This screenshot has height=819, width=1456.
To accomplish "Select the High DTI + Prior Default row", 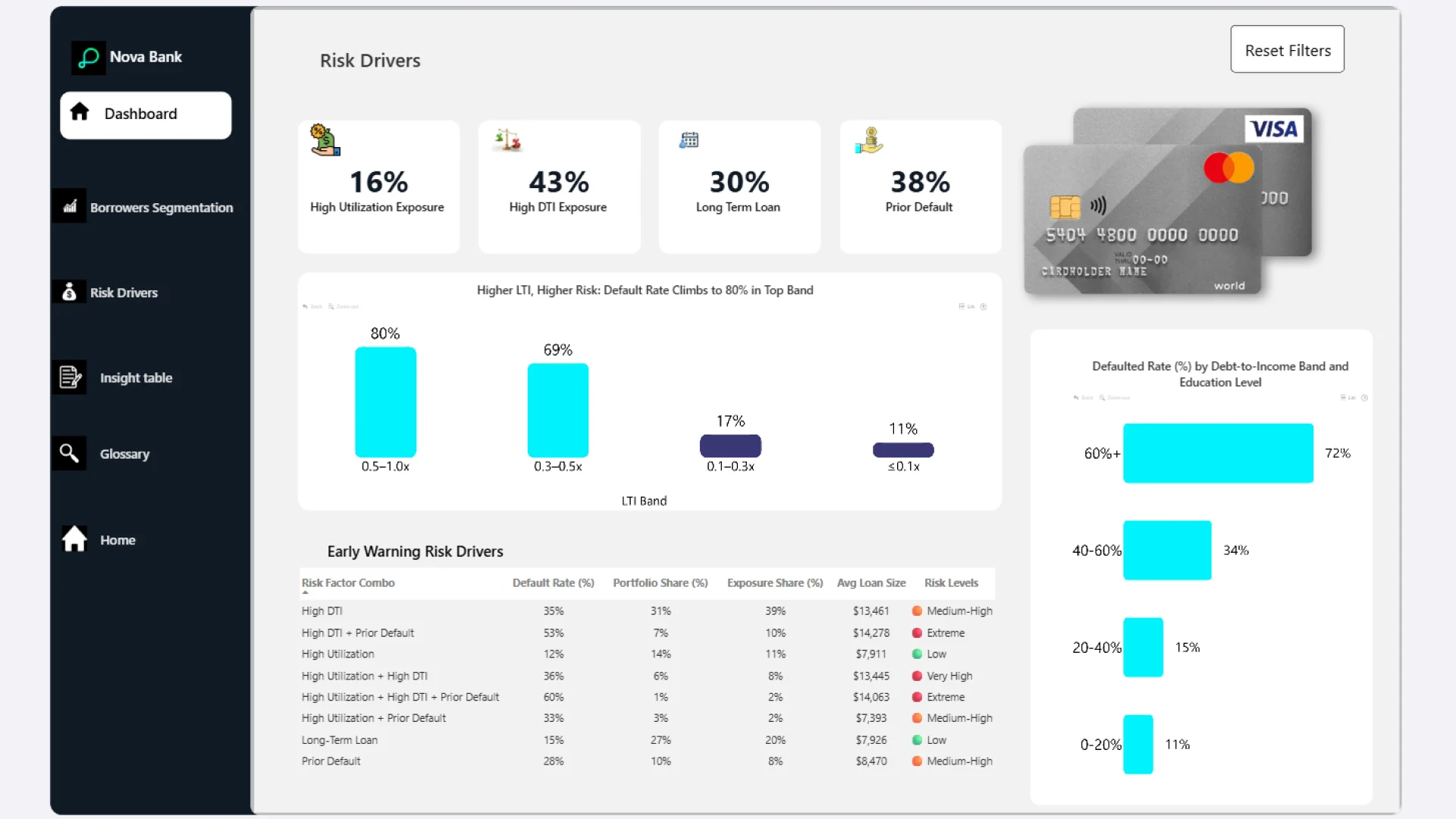I will 358,632.
